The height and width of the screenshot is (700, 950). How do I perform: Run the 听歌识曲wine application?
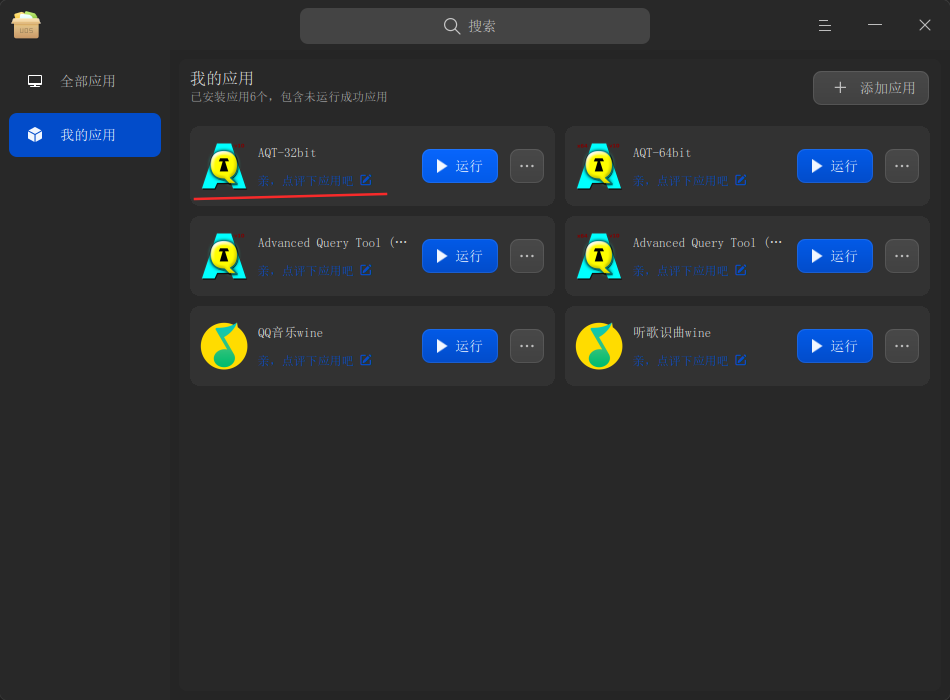point(835,346)
